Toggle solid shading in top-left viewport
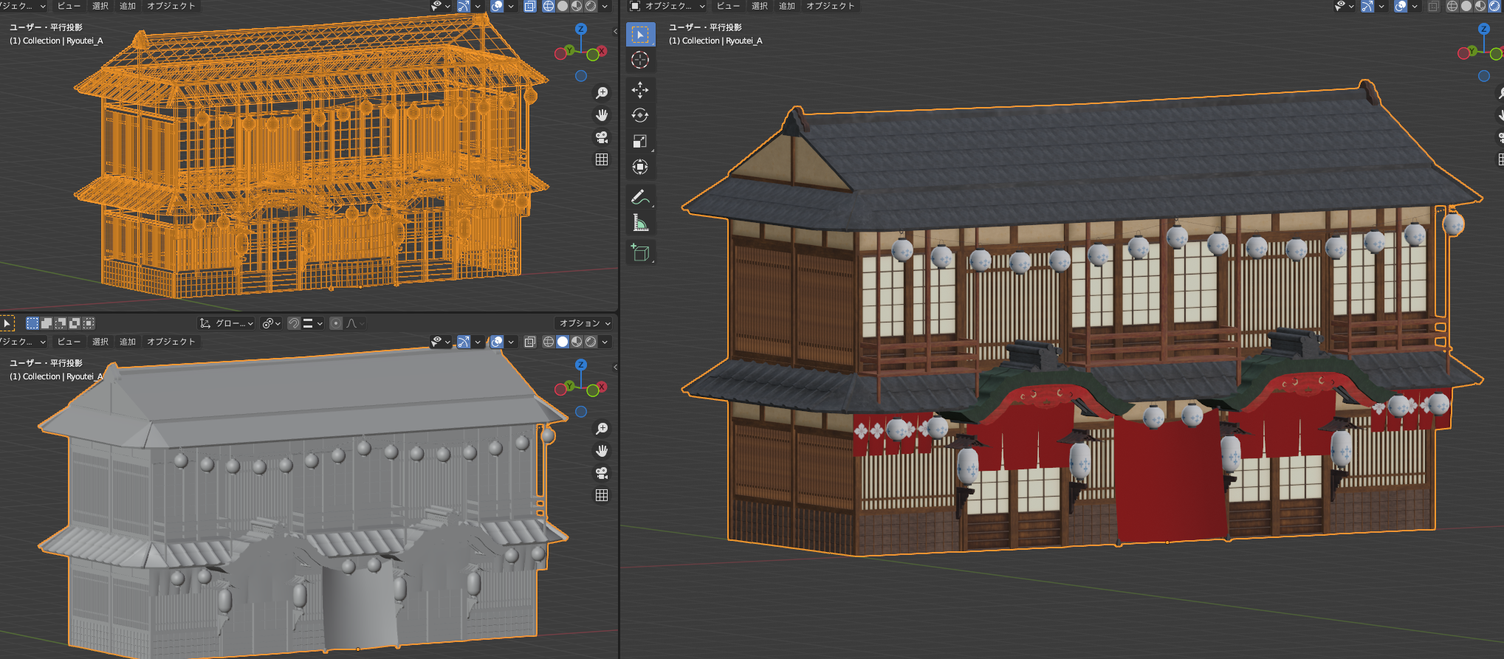The width and height of the screenshot is (1504, 659). tap(563, 6)
